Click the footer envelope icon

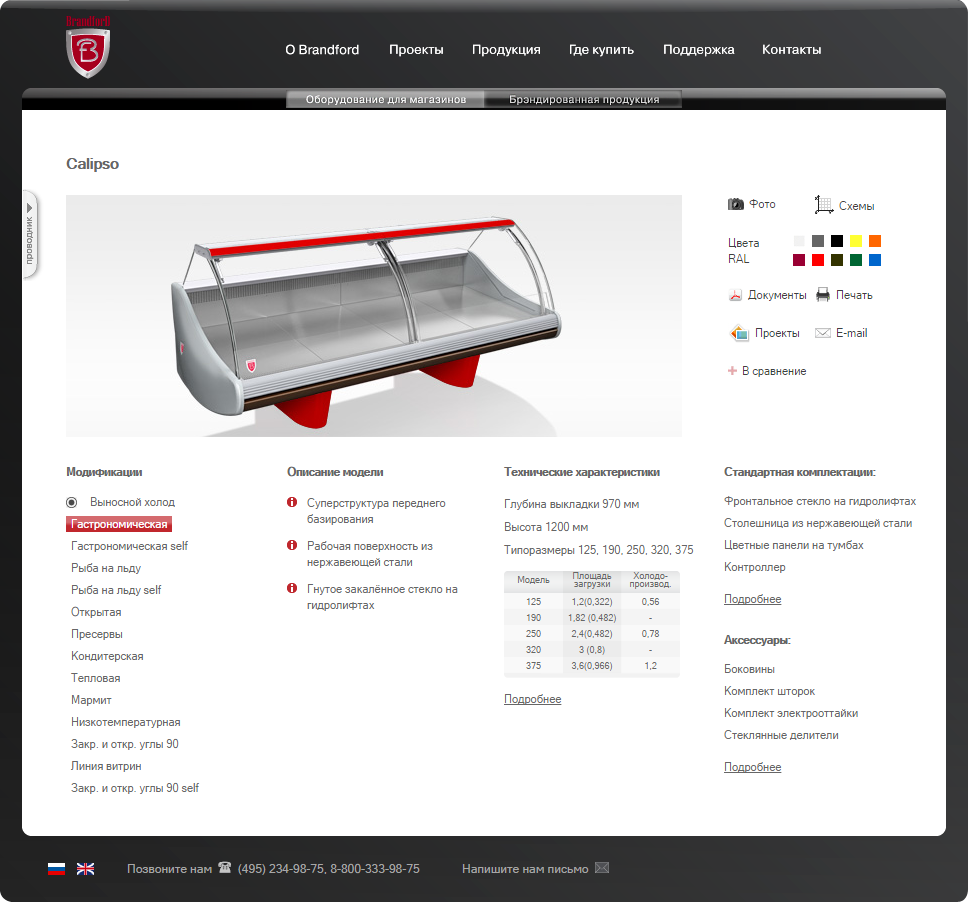click(602, 867)
